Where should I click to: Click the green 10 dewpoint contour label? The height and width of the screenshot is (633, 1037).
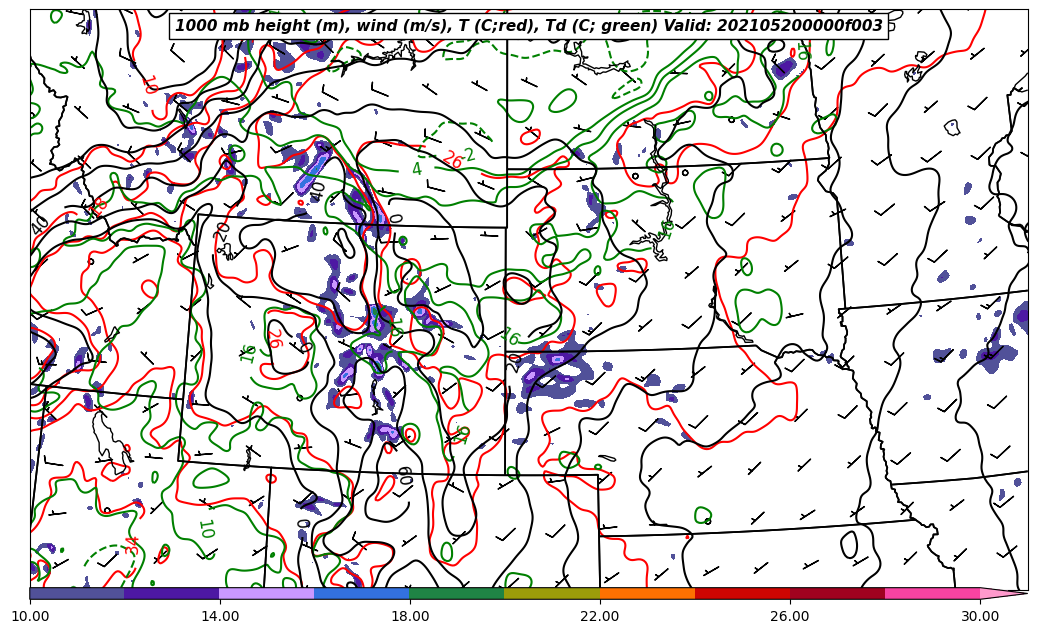point(205,529)
